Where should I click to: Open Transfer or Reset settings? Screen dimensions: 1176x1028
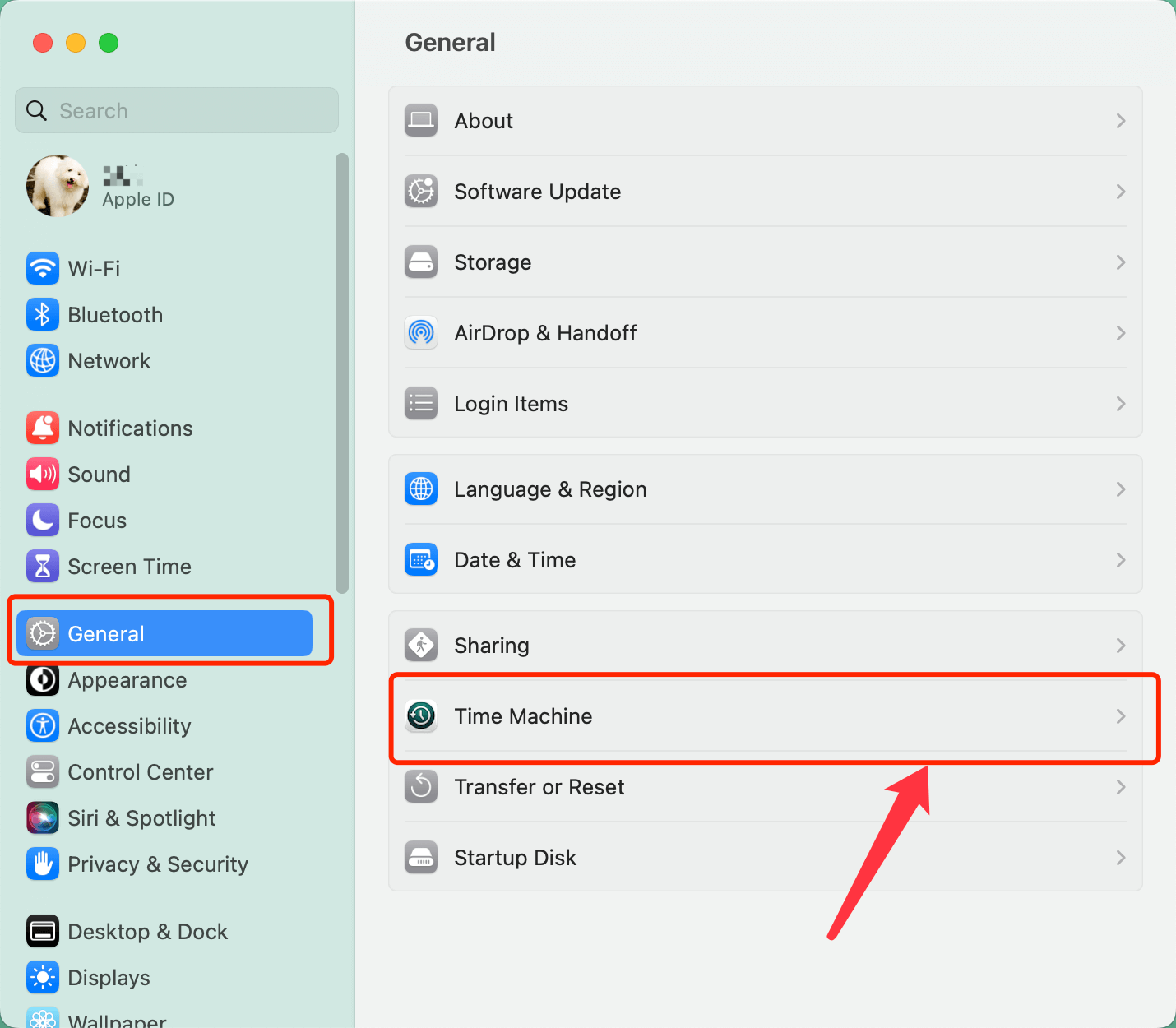[x=539, y=786]
